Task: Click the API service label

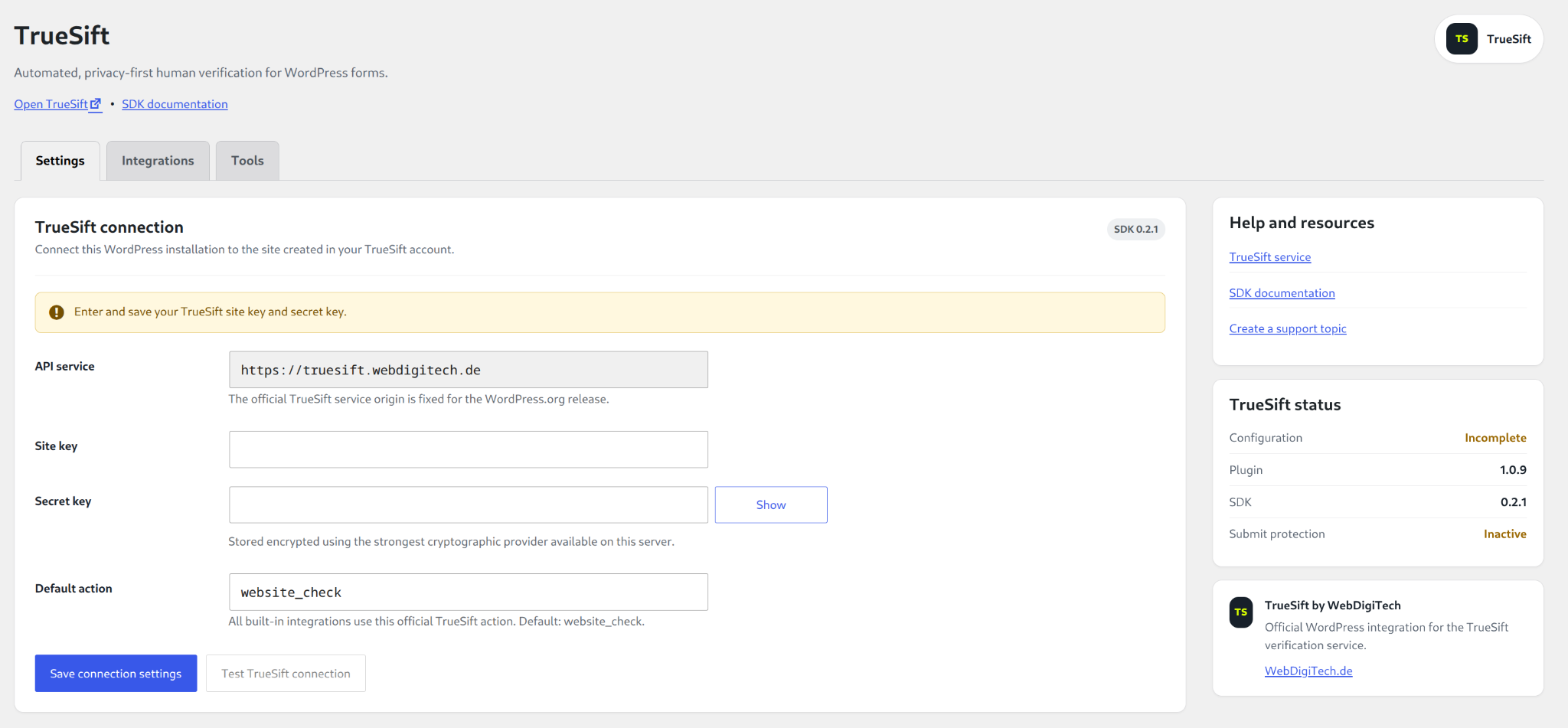Action: [65, 367]
